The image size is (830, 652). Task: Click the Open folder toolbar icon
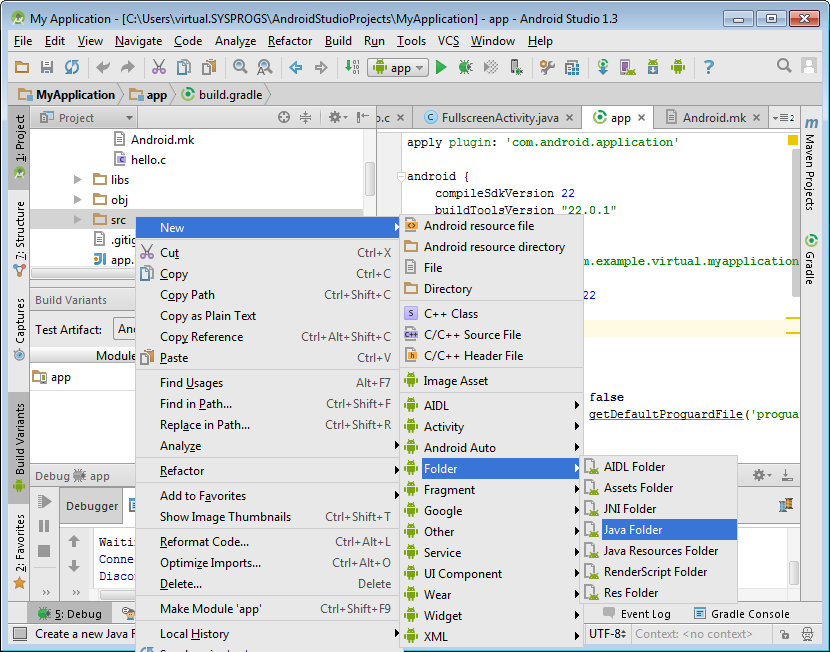tap(22, 67)
